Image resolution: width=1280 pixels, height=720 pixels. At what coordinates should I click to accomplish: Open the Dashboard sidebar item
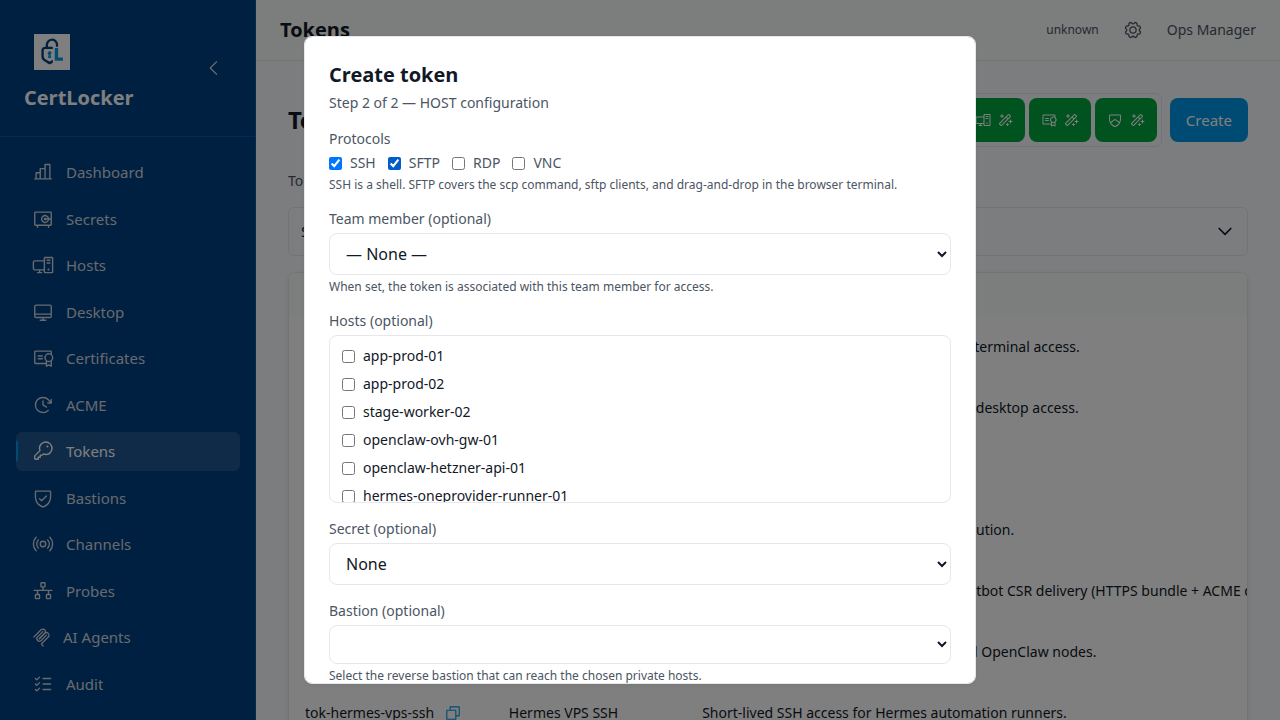click(128, 172)
